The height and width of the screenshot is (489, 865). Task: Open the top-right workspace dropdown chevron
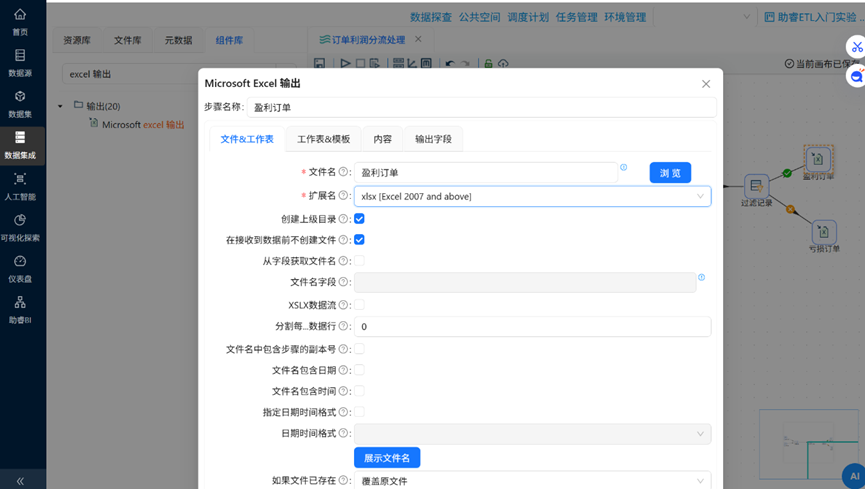tap(746, 17)
